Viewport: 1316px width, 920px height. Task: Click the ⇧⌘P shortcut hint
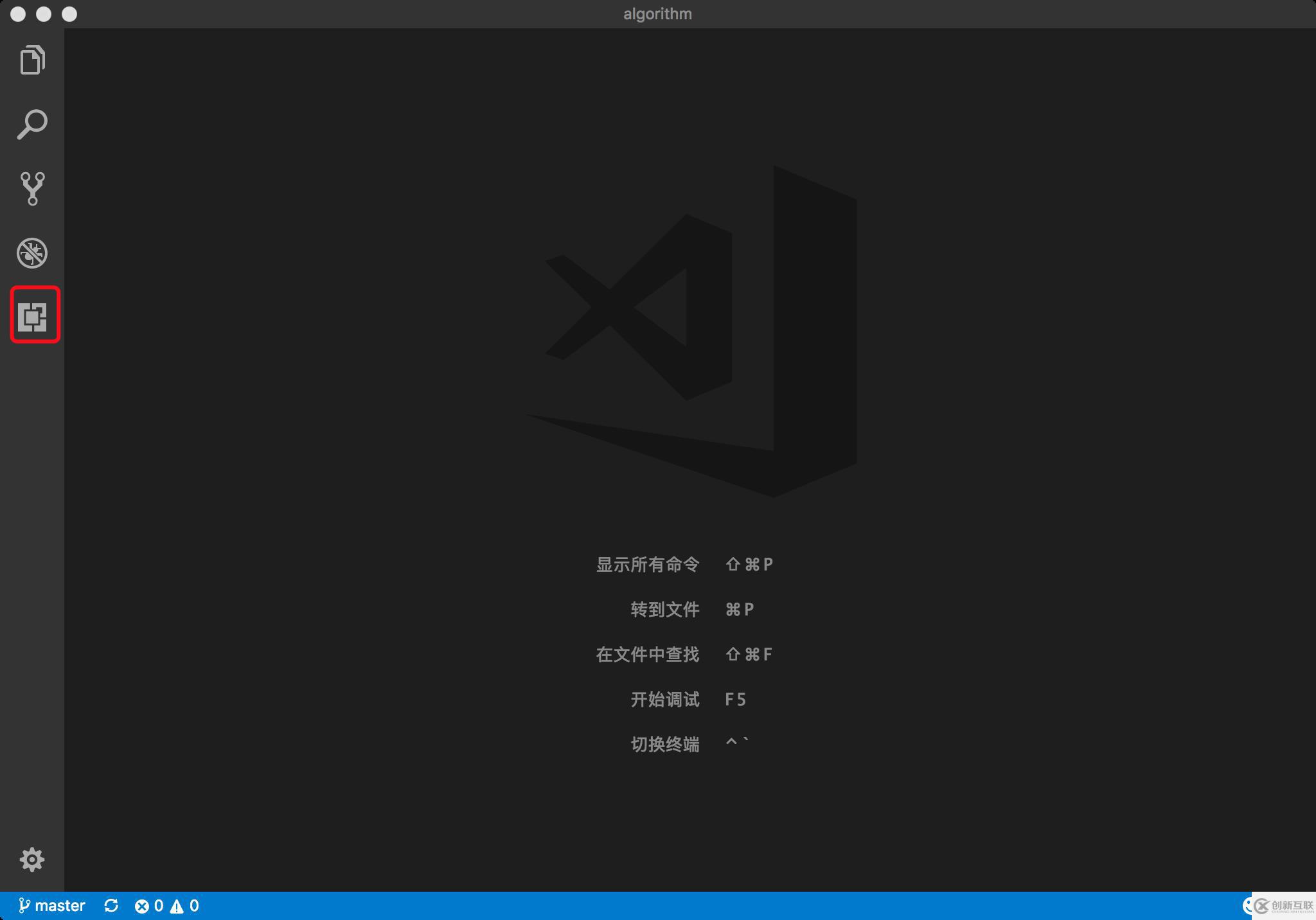(x=749, y=564)
